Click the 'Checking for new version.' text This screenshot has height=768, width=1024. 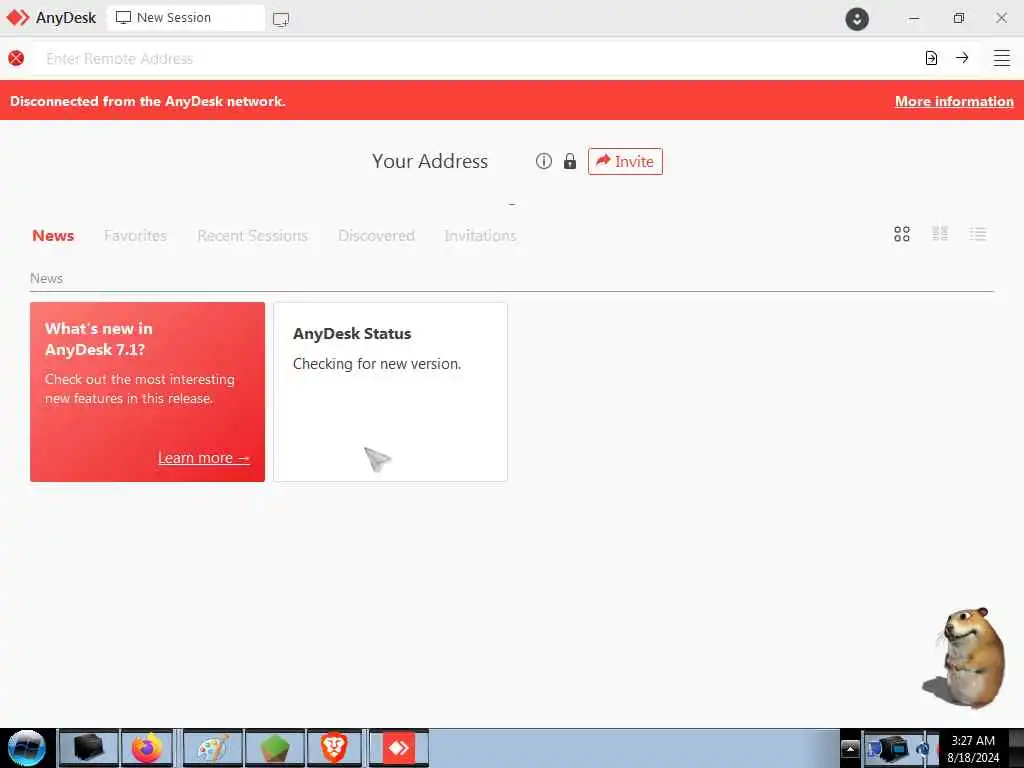[377, 364]
